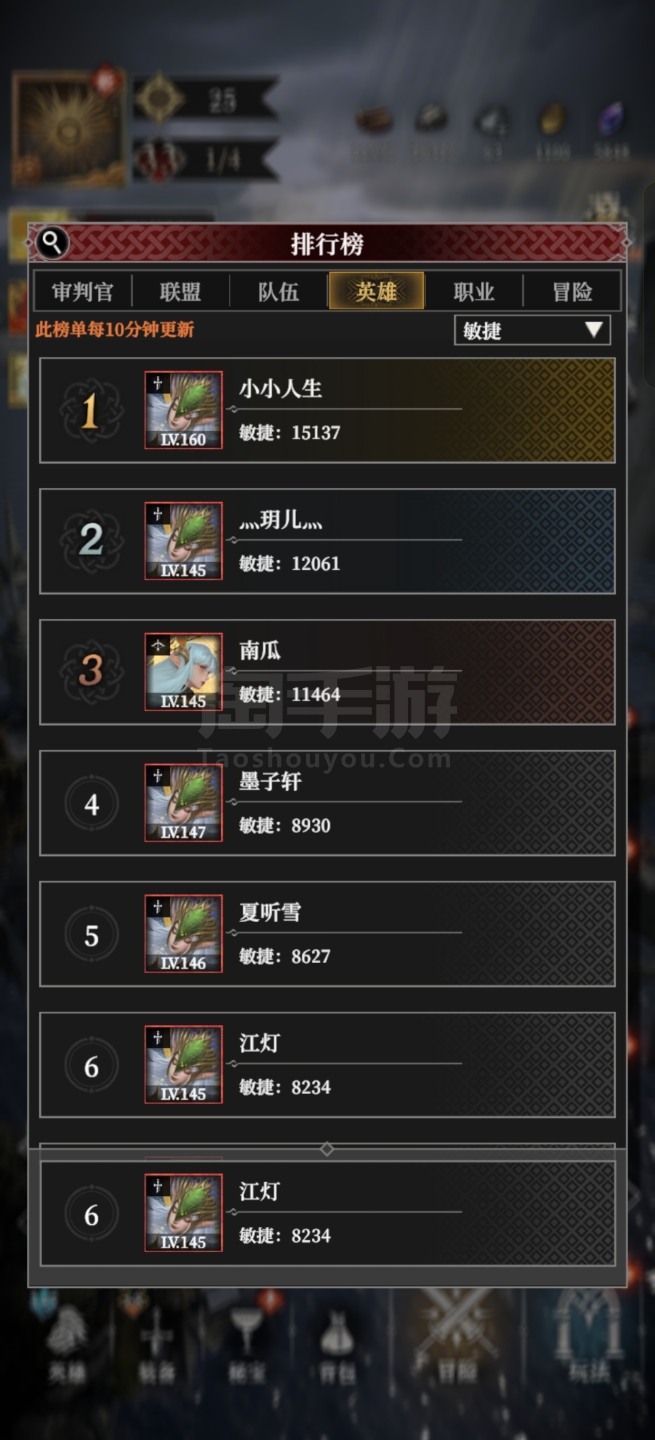Open the leaderboard search magnifier icon
The width and height of the screenshot is (655, 1440).
(52, 242)
